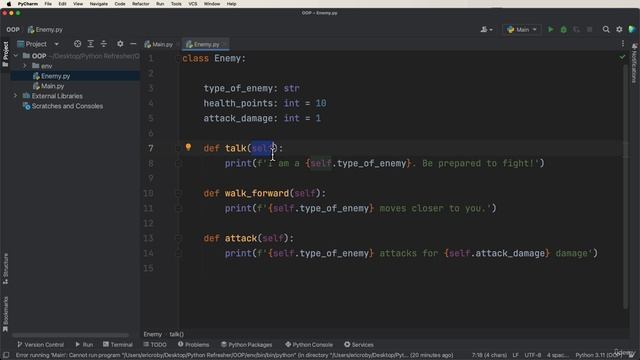Open the Main run configuration dropdown

click(522, 29)
